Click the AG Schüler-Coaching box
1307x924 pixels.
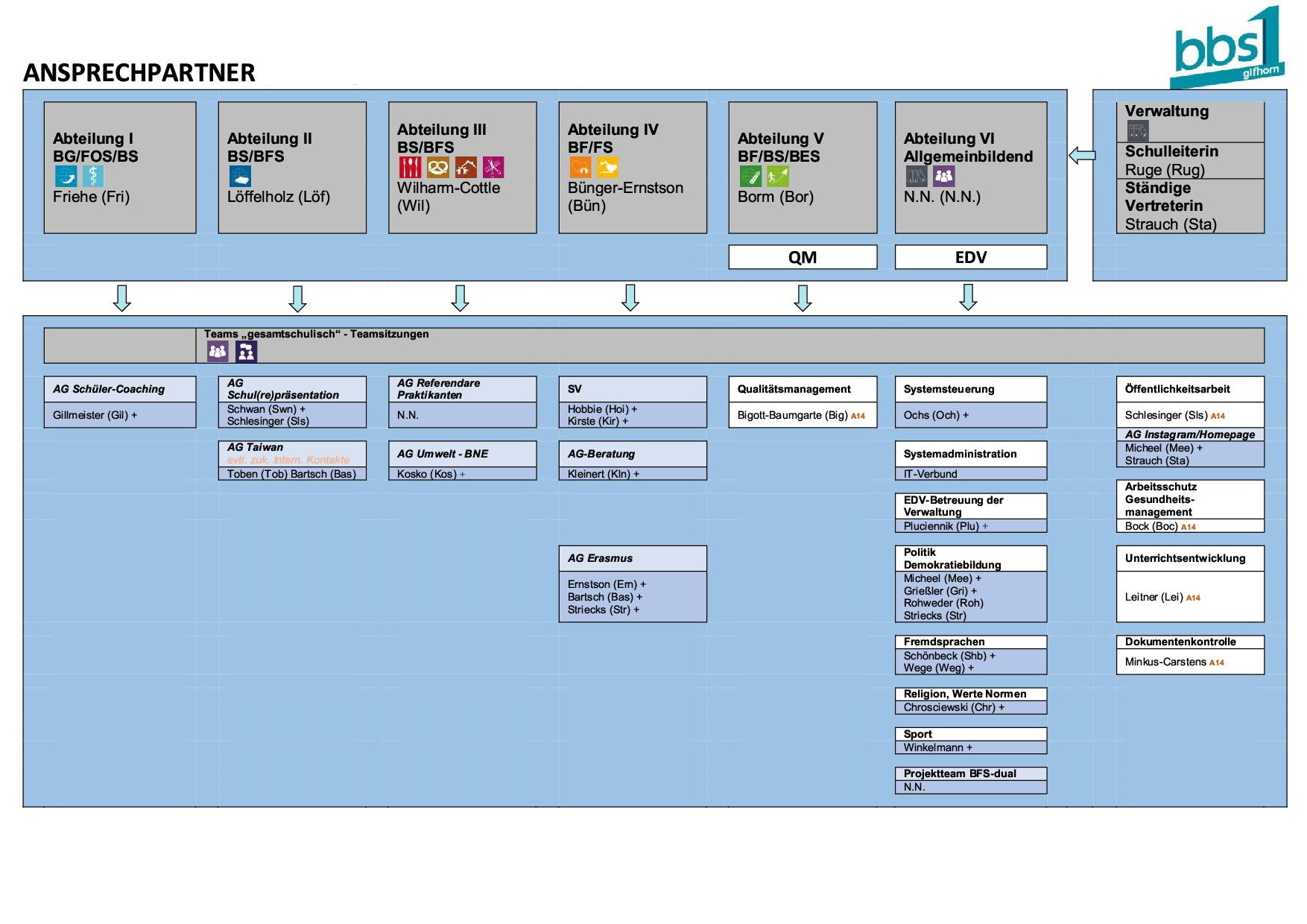(120, 389)
